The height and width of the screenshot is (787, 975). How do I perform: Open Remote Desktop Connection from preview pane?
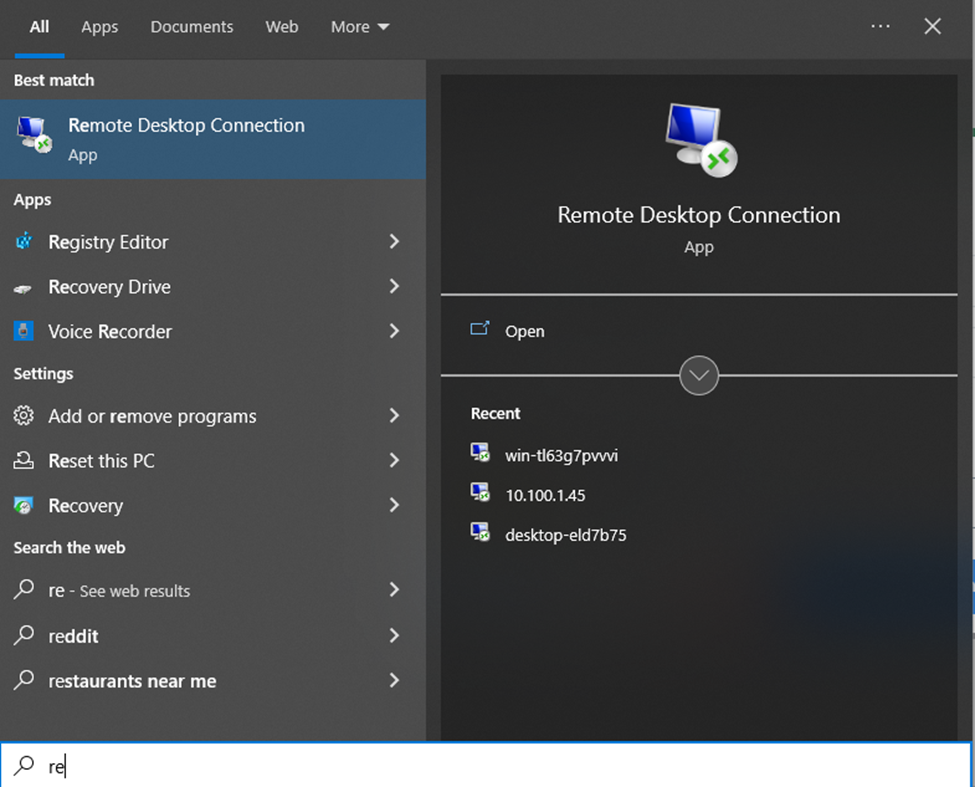tap(524, 331)
